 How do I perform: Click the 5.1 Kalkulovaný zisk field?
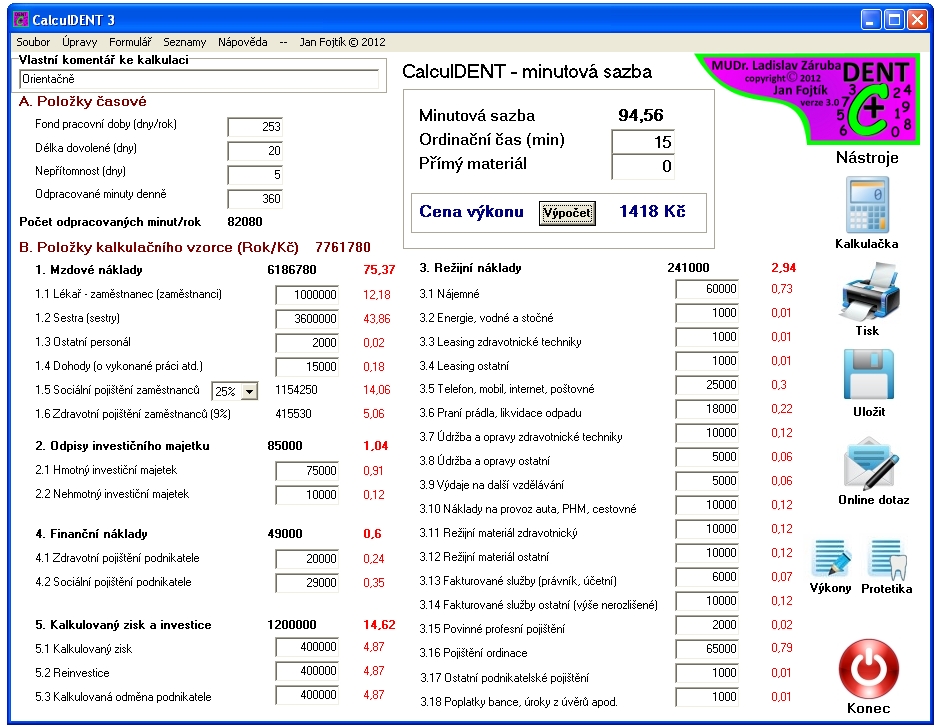click(307, 647)
